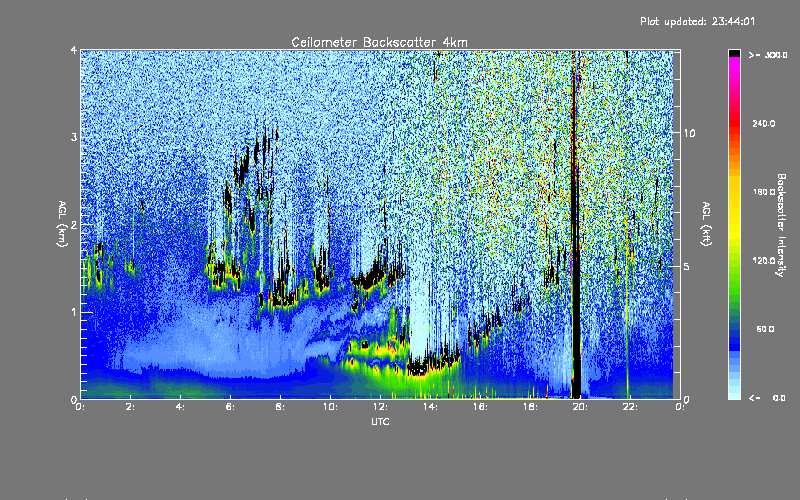Click the "4:" hour tick on UTC axis
Viewport: 800px width, 500px height.
tap(180, 407)
